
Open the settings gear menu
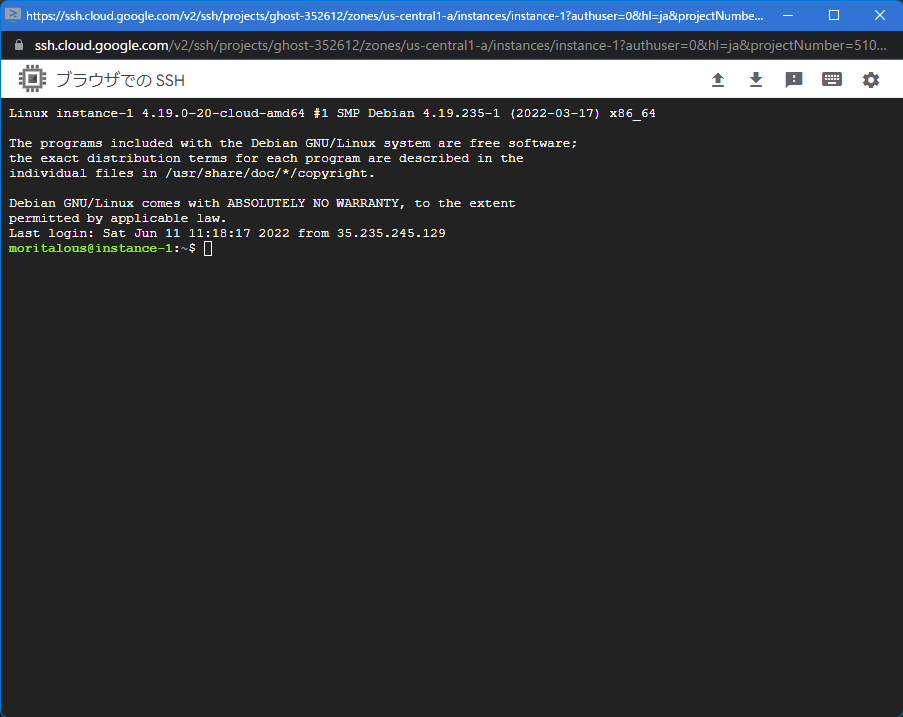point(871,80)
